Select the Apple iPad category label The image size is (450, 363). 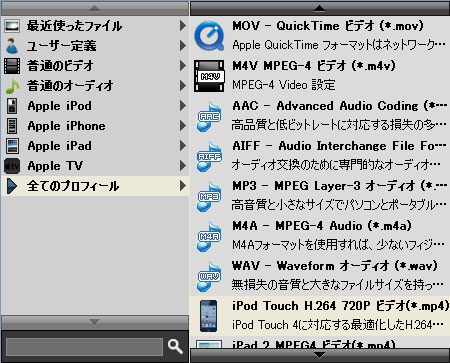coord(60,146)
